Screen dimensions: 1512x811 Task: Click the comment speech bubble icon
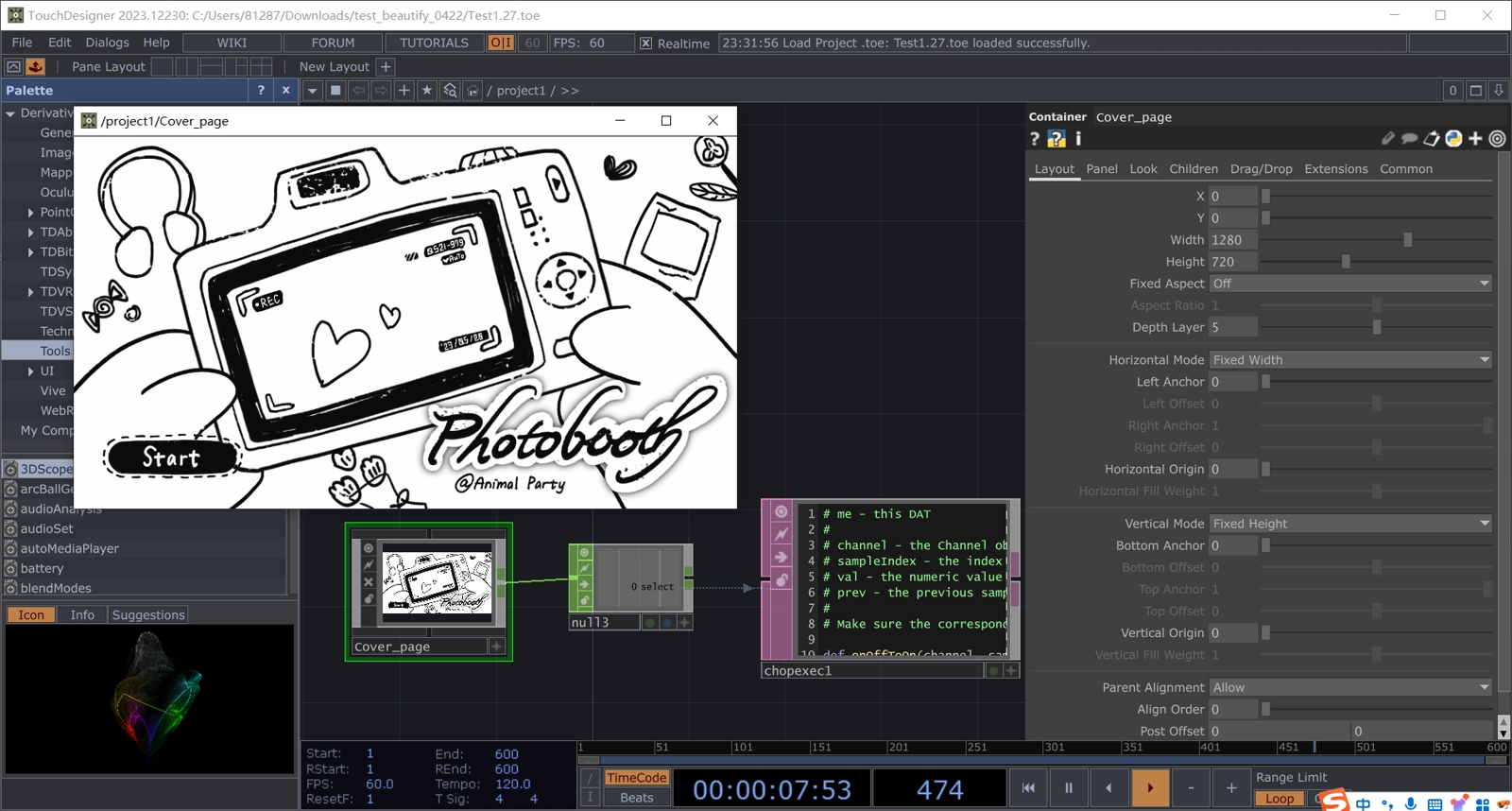(x=1409, y=139)
